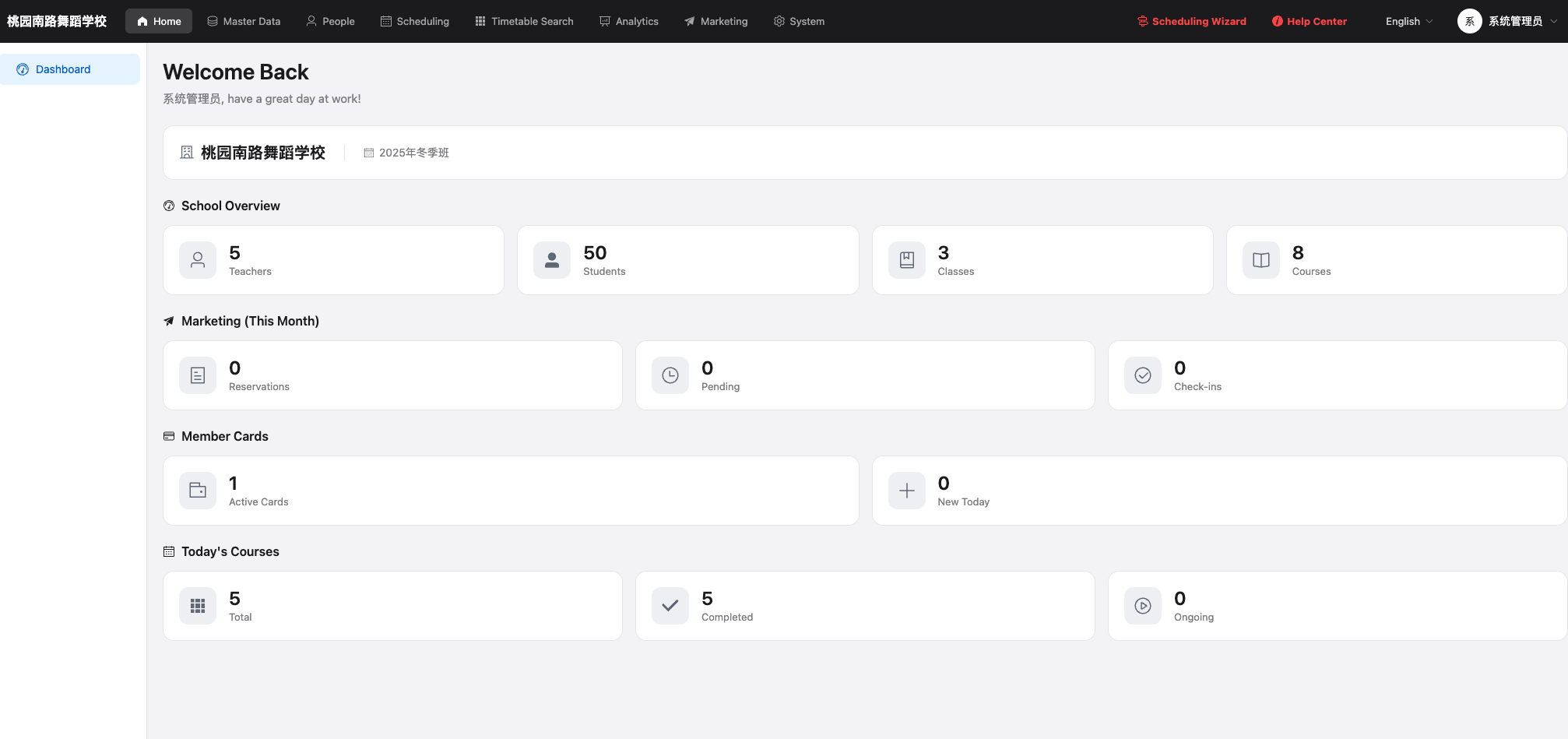Open the Scheduling page
The image size is (1568, 739).
pos(414,21)
